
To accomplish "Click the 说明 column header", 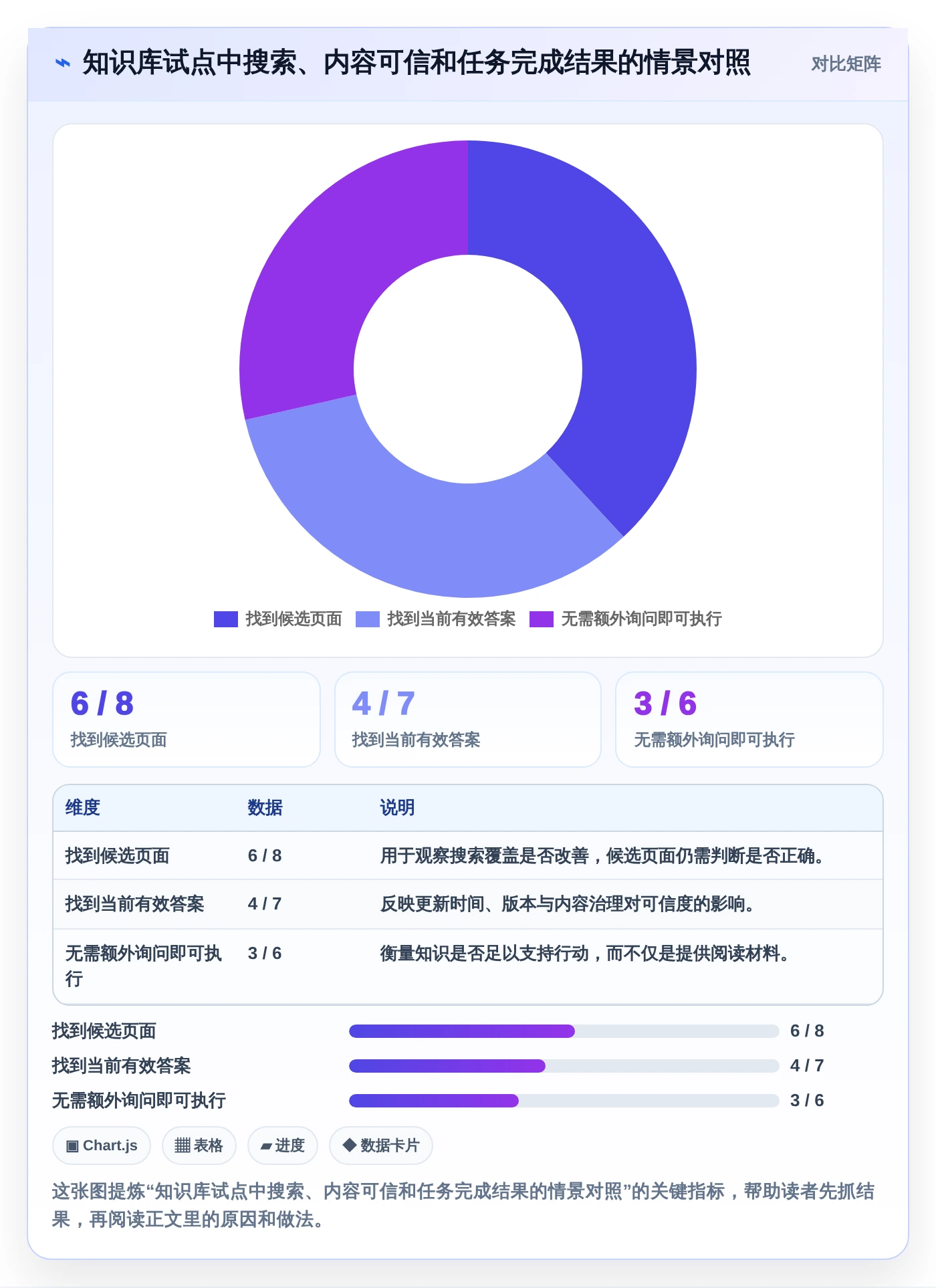I will (x=397, y=808).
